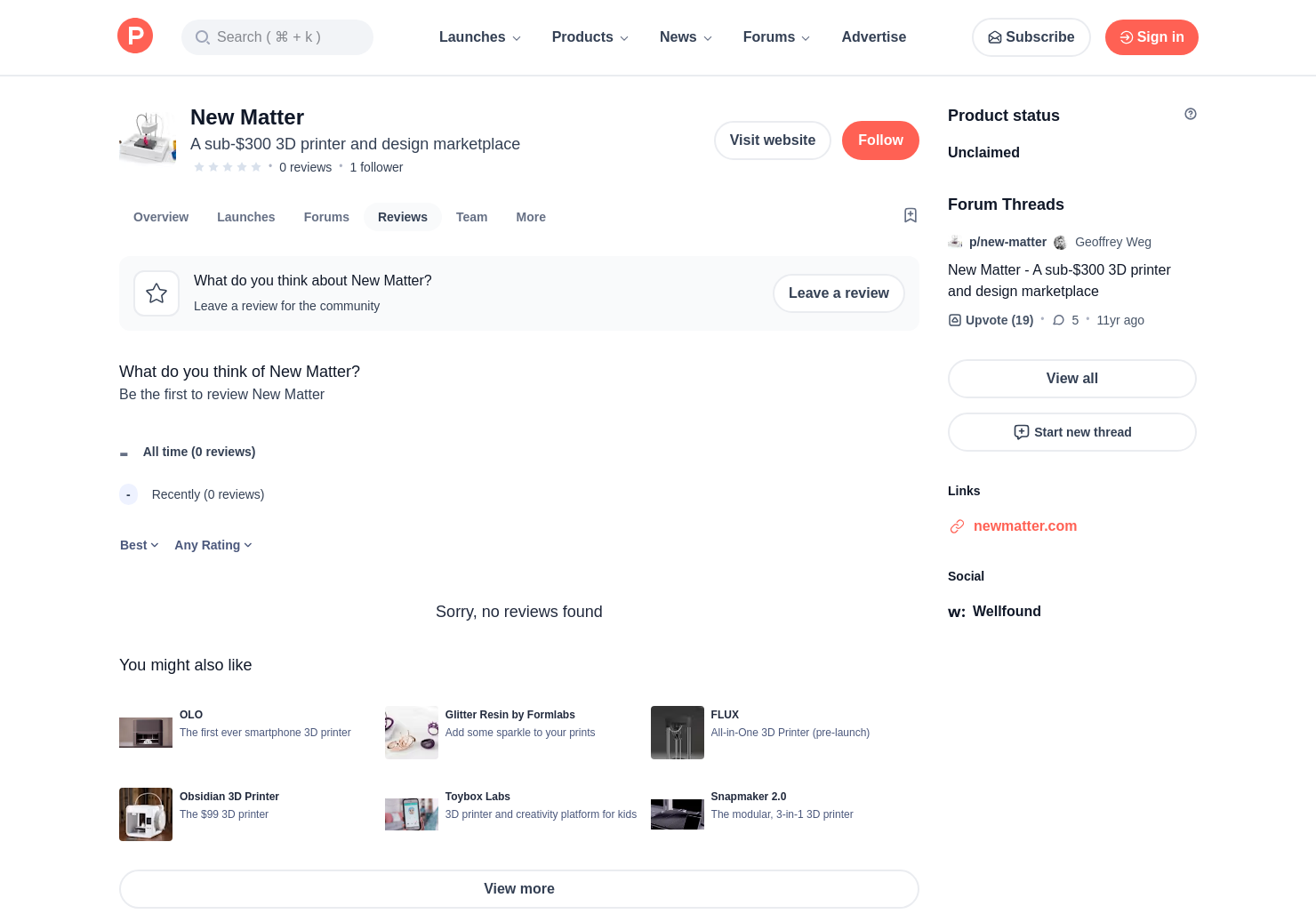Click the link chain icon beside newmatter.com

click(957, 526)
